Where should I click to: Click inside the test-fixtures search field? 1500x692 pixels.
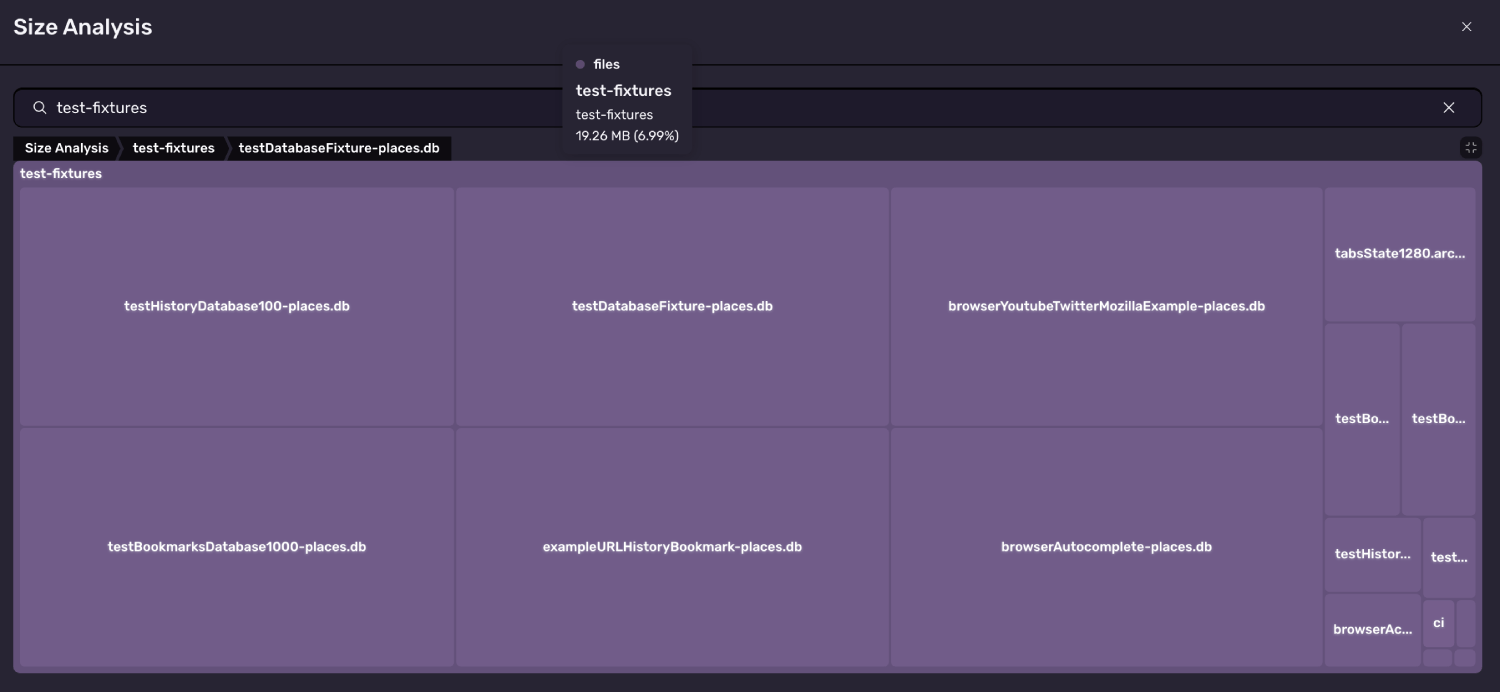400,107
